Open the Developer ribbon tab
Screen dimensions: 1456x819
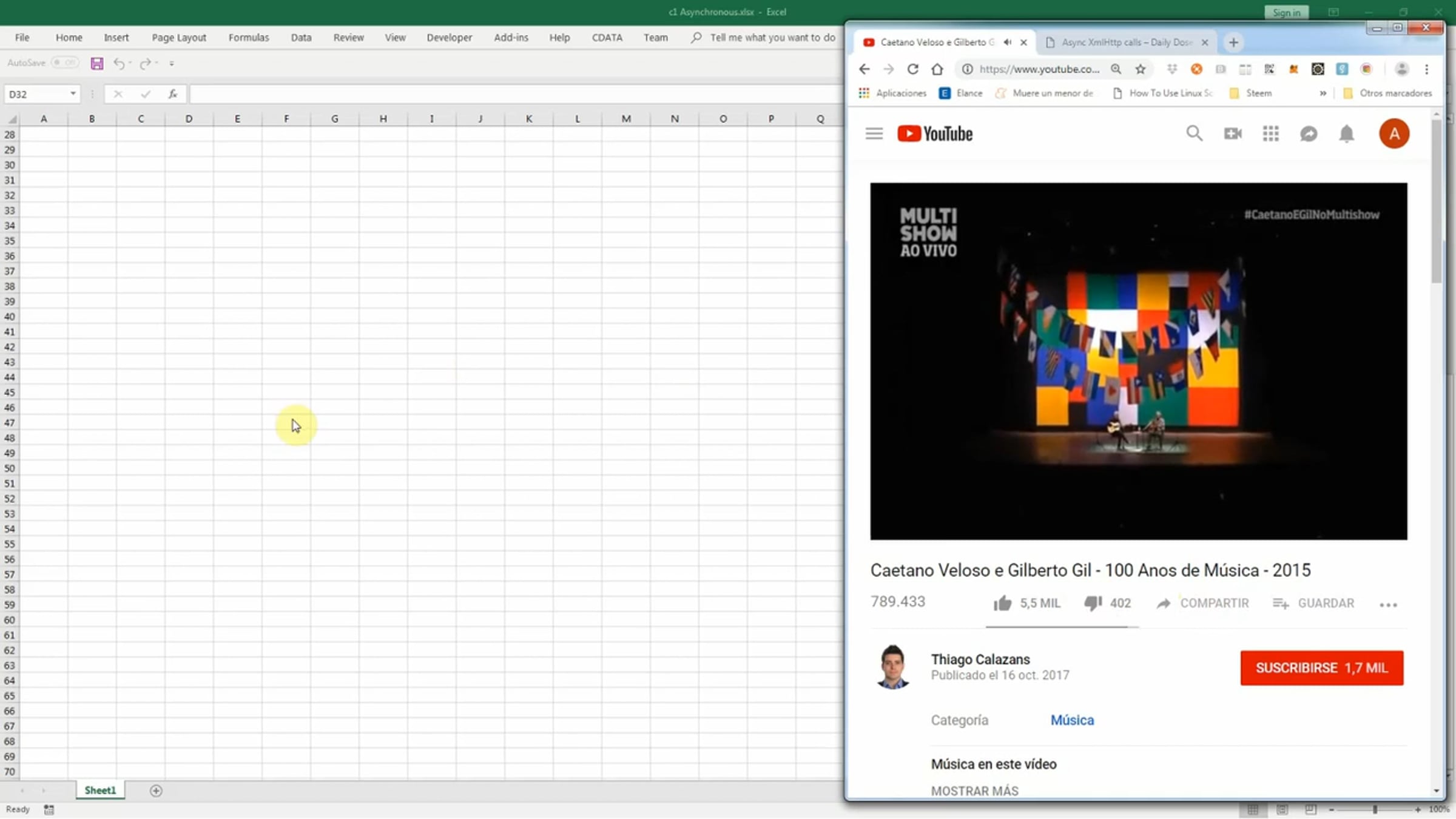tap(449, 38)
